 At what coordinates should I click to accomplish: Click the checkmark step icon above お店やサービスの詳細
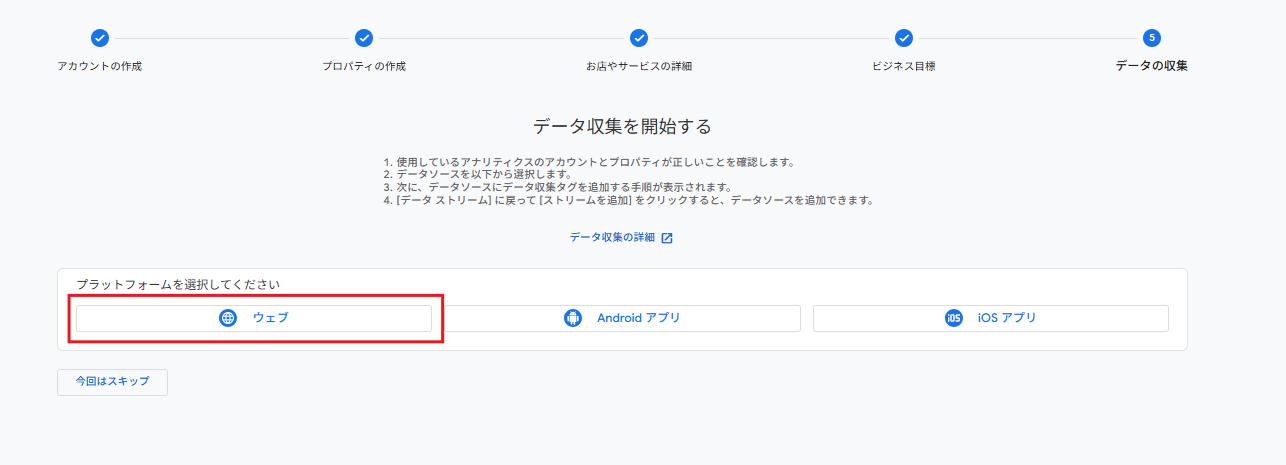pyautogui.click(x=639, y=38)
